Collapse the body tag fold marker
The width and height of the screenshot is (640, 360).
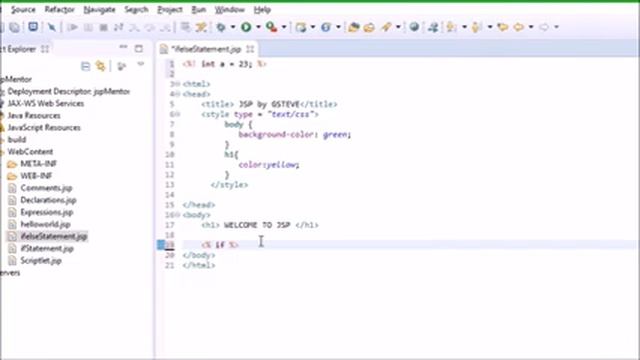tap(178, 215)
